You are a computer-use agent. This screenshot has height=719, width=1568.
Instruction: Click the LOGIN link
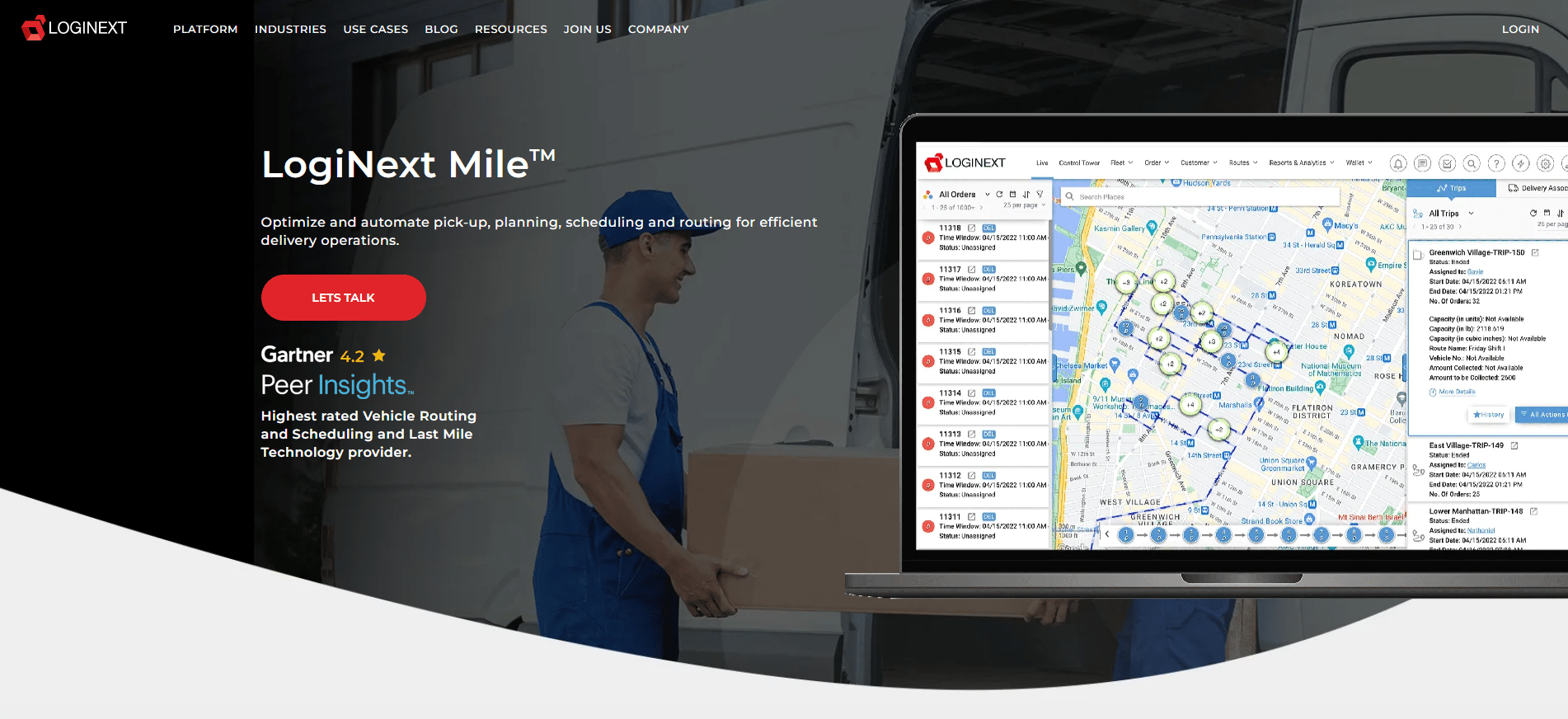[x=1520, y=29]
